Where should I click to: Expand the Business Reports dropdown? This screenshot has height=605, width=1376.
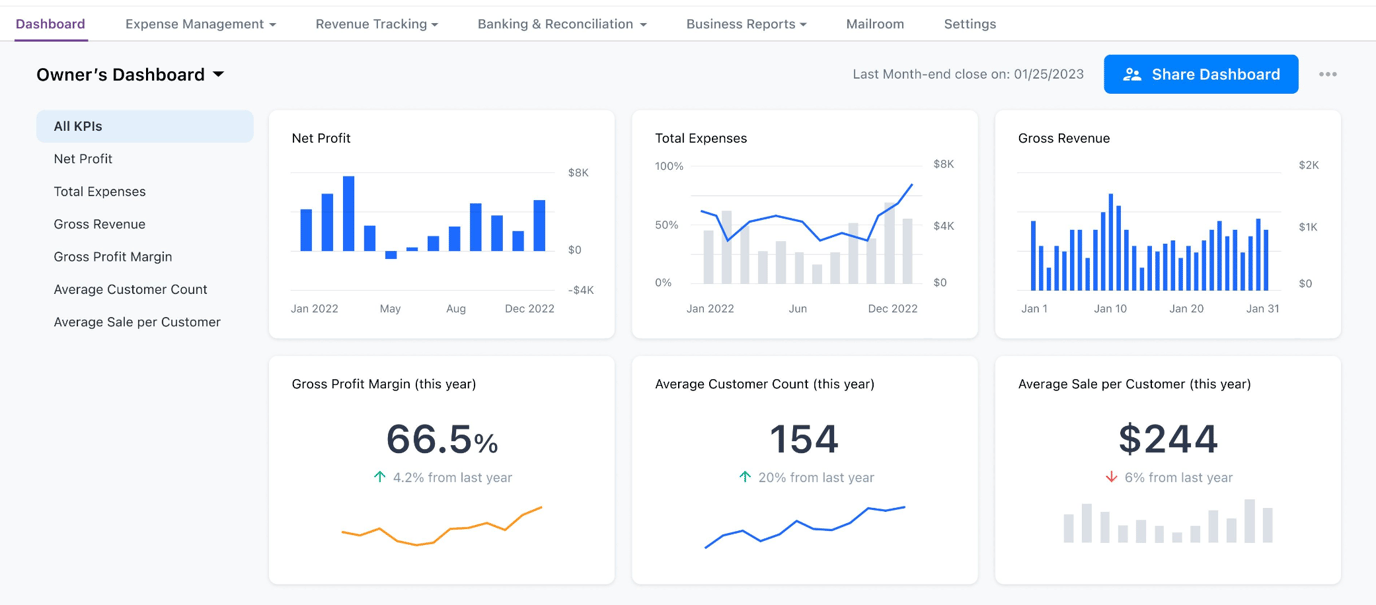(x=746, y=23)
